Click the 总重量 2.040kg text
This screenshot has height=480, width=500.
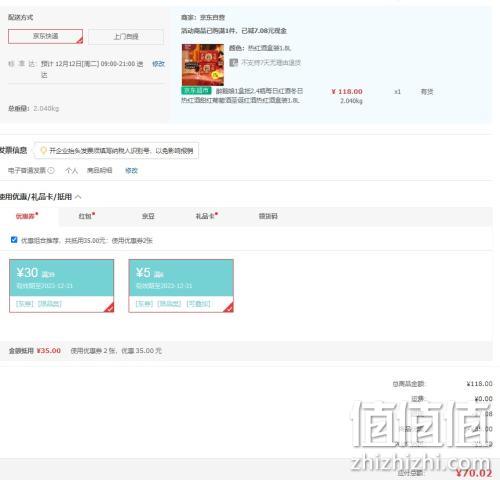click(34, 108)
